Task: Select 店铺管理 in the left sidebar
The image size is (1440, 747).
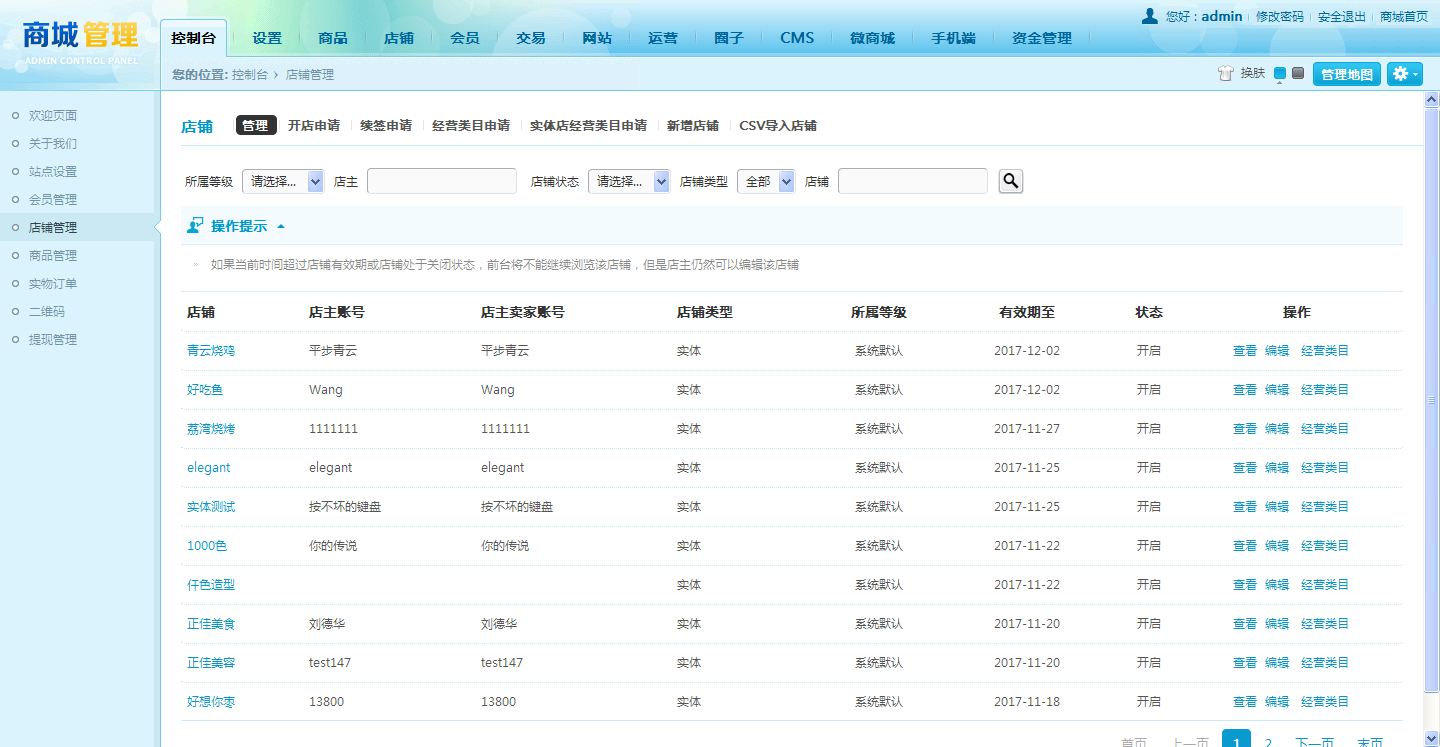Action: pos(53,228)
